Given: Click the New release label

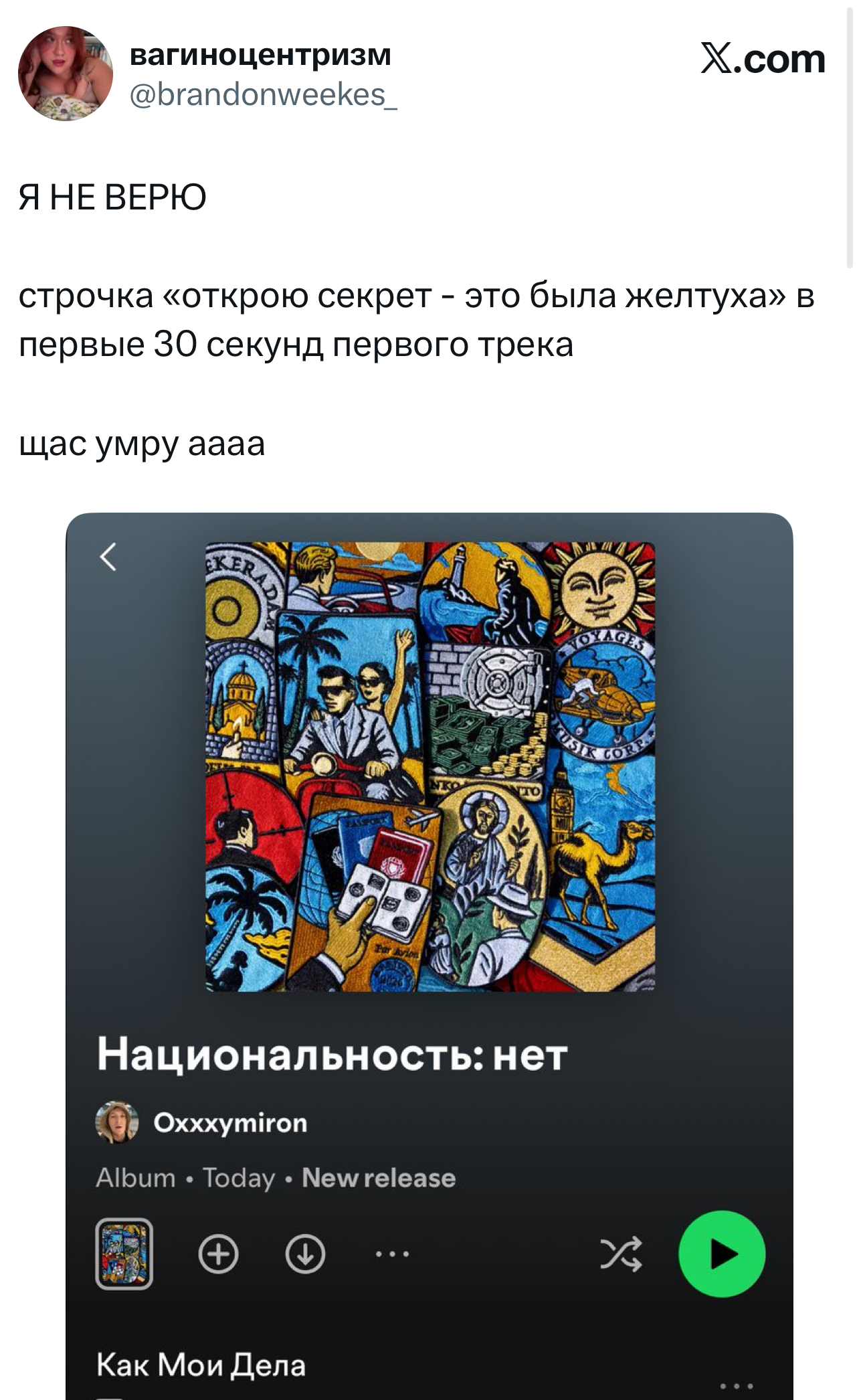Looking at the screenshot, I should 379,1178.
